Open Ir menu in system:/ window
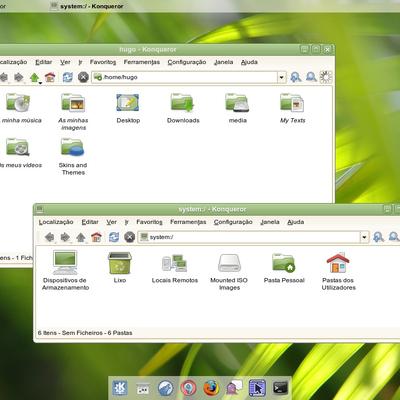This screenshot has width=400, height=400. click(x=126, y=222)
